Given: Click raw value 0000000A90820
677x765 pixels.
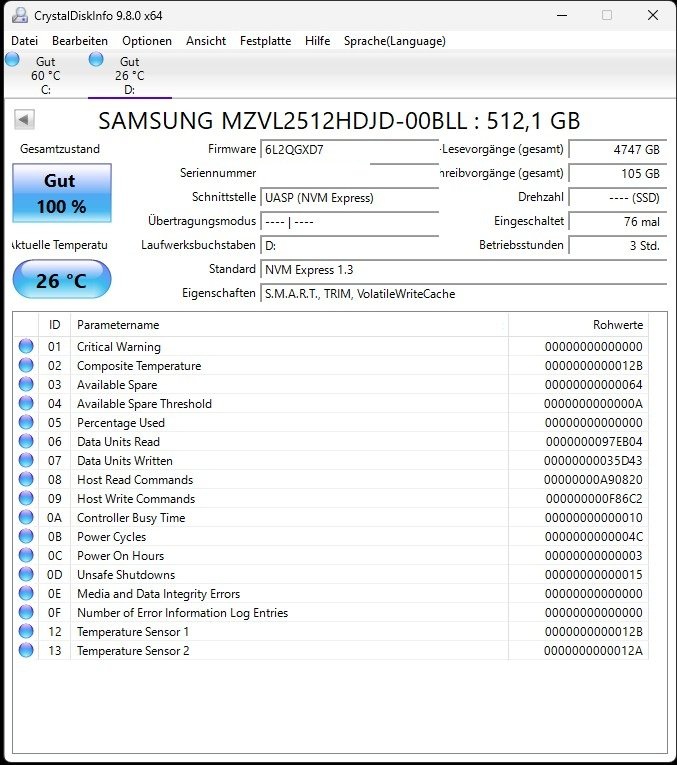Looking at the screenshot, I should (593, 480).
